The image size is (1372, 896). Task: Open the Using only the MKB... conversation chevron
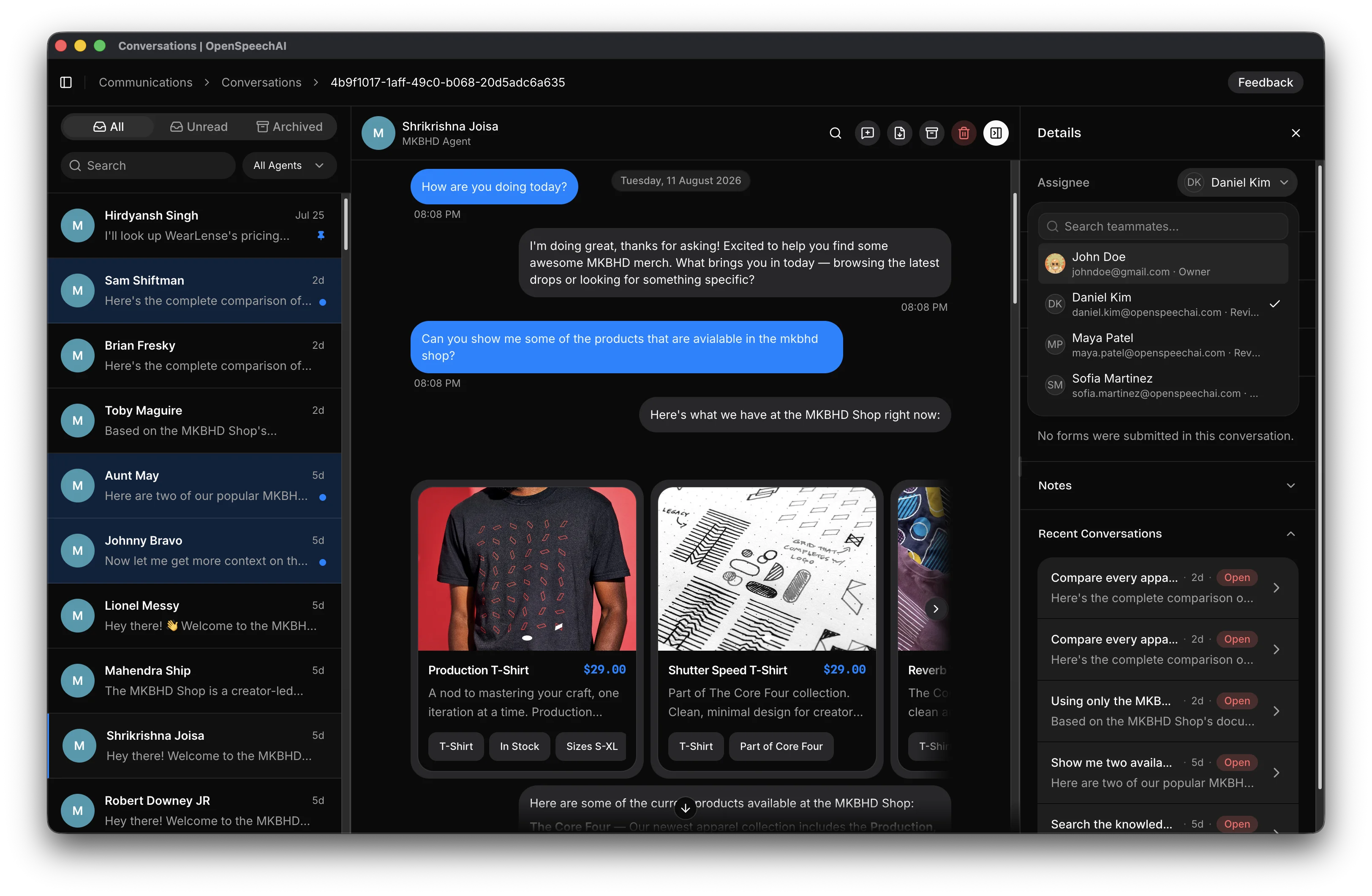coord(1276,711)
